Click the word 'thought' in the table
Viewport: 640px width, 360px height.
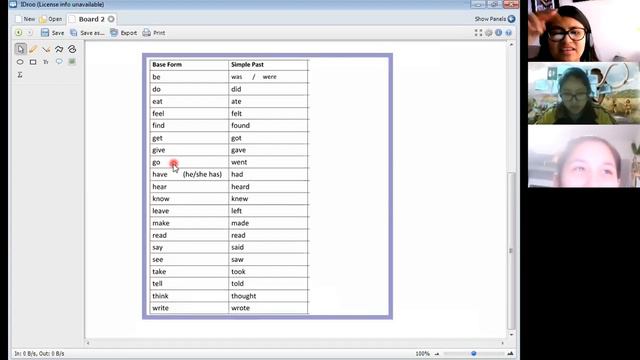click(244, 296)
